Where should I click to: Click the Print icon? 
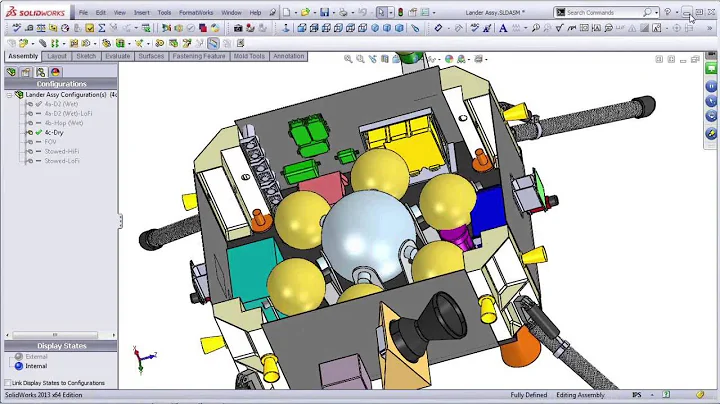tap(343, 12)
